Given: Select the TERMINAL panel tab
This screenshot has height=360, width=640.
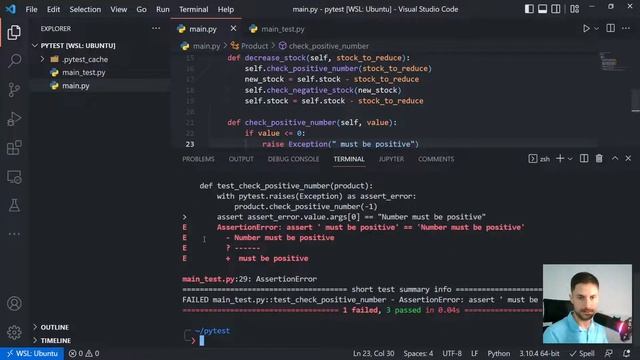Looking at the screenshot, I should tap(349, 159).
